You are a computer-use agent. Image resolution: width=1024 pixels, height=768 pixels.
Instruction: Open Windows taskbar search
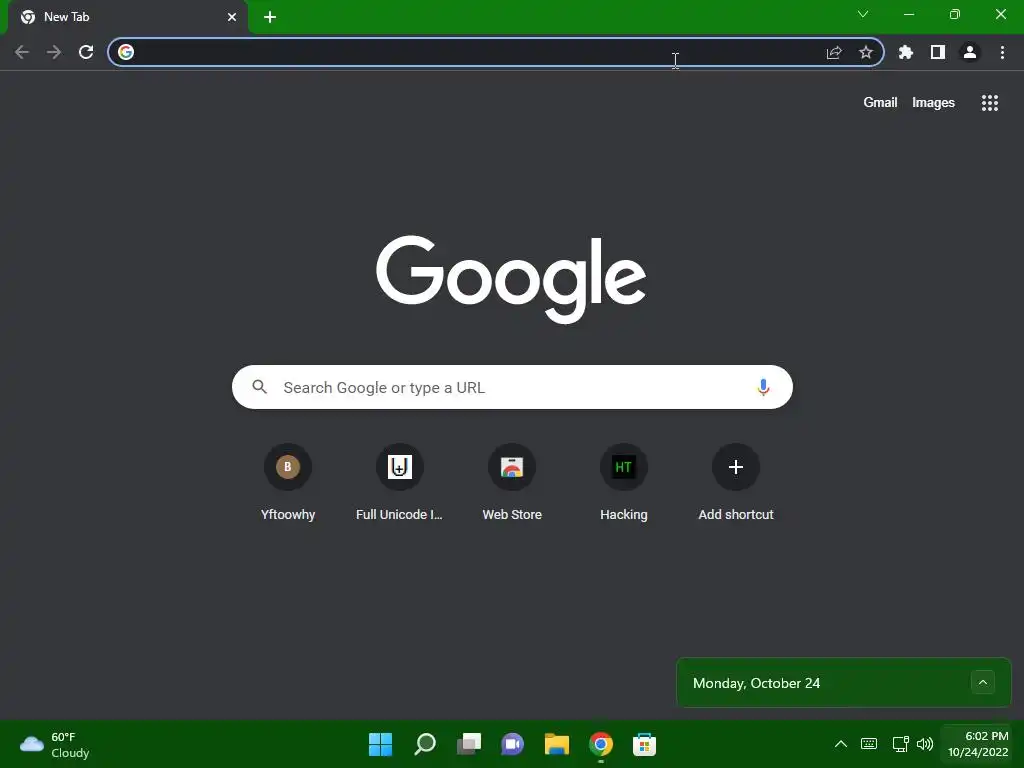tap(425, 744)
